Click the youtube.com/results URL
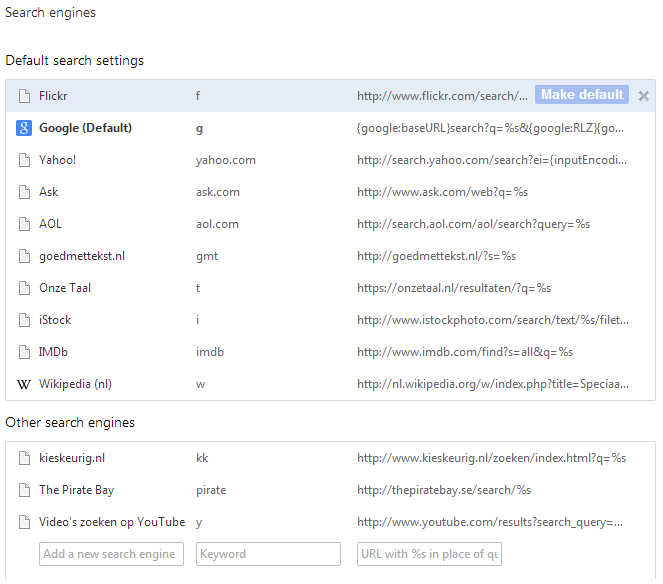 (x=490, y=522)
